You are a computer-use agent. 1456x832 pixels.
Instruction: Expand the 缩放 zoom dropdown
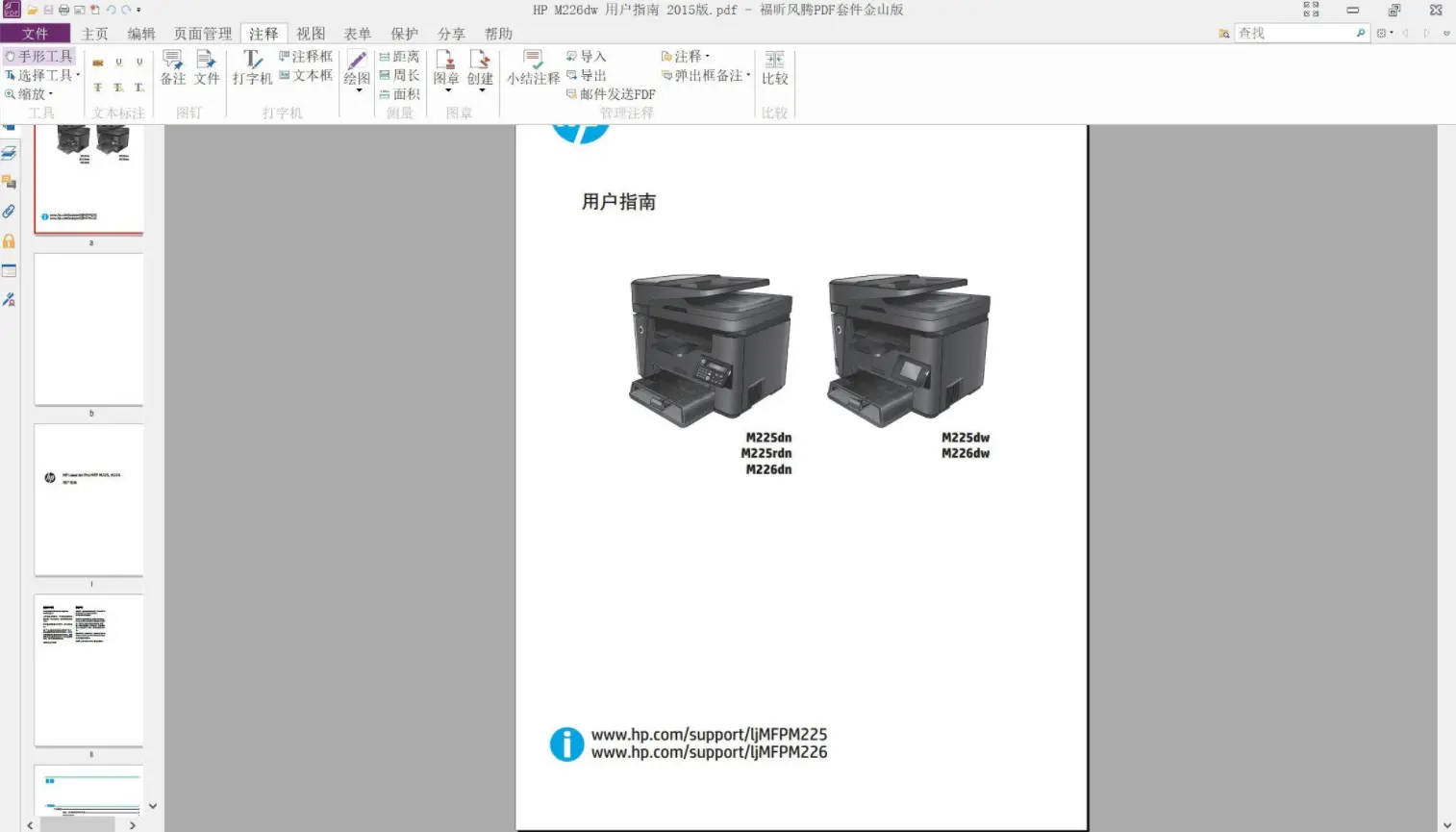pos(51,94)
